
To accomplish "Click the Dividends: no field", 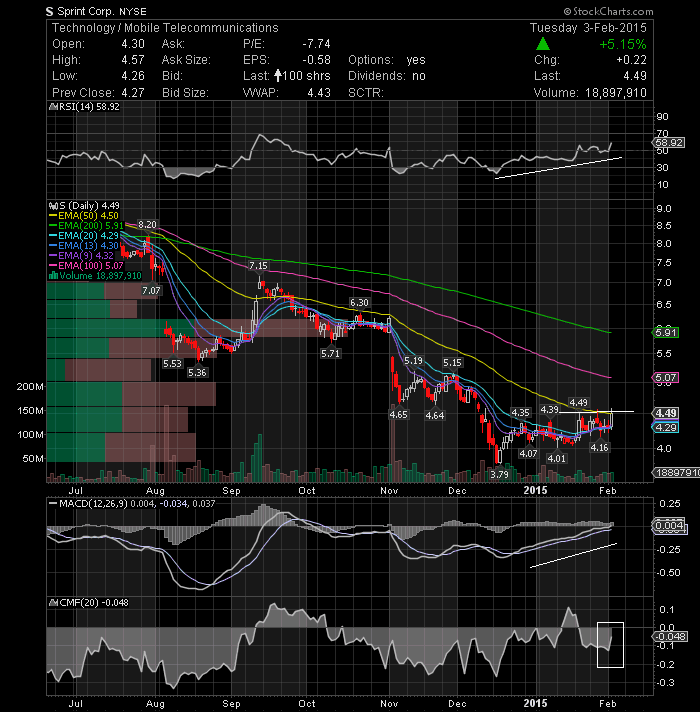I will 387,76.
